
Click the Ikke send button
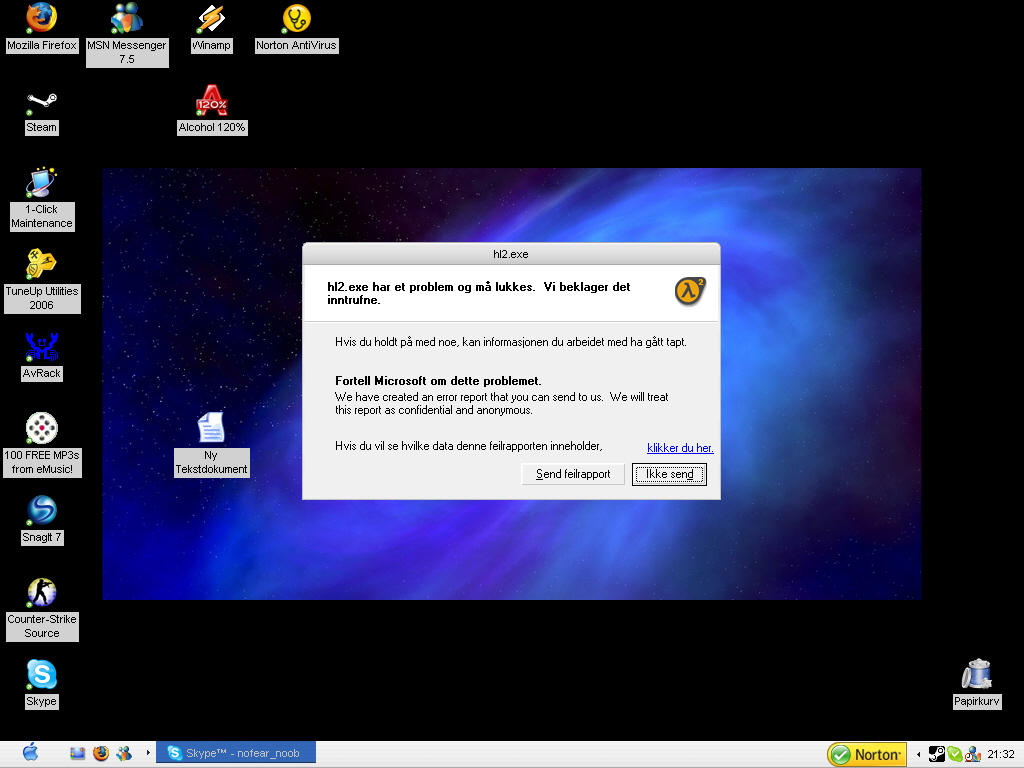click(x=669, y=474)
